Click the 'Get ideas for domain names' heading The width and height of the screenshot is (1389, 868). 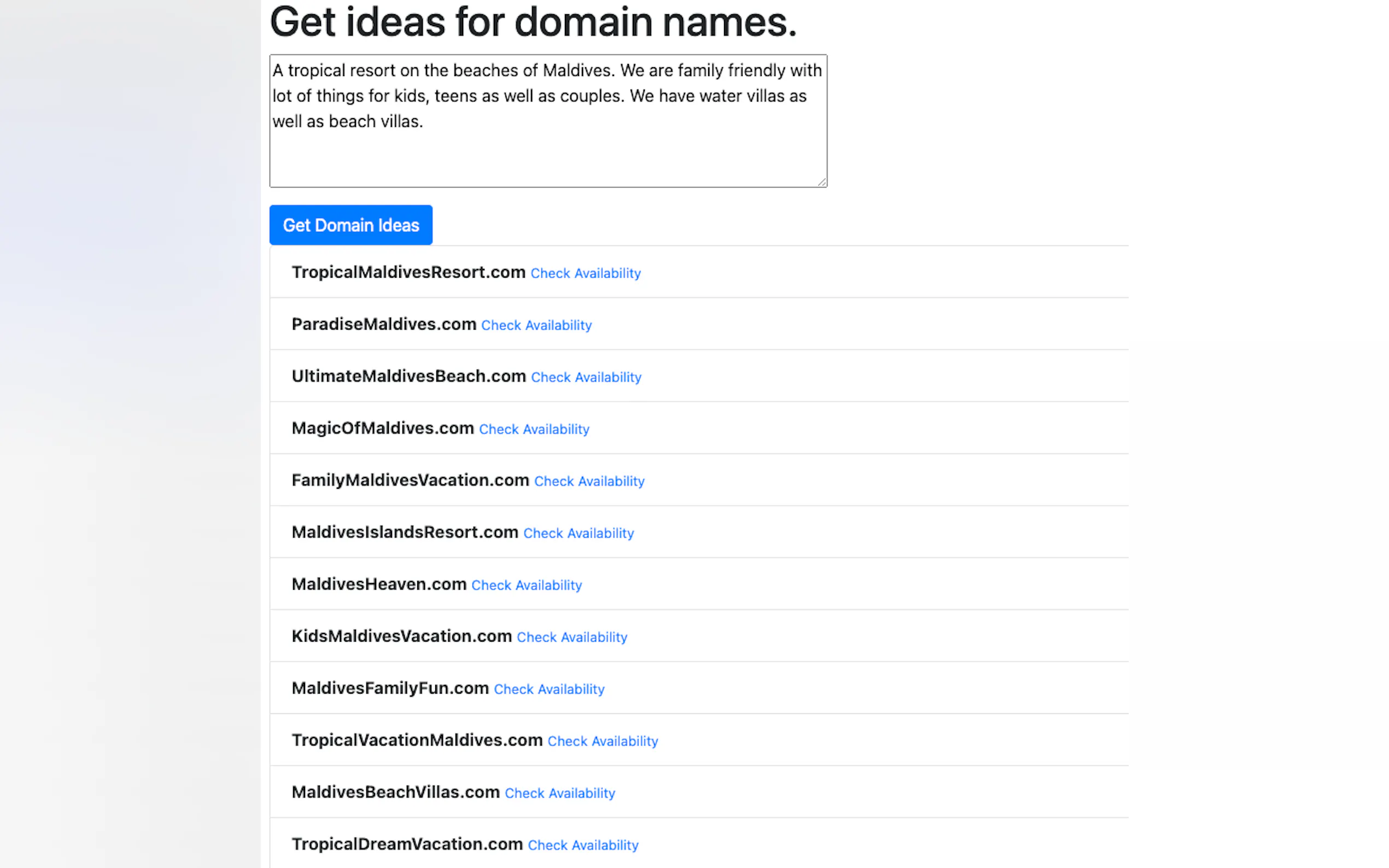click(x=533, y=22)
